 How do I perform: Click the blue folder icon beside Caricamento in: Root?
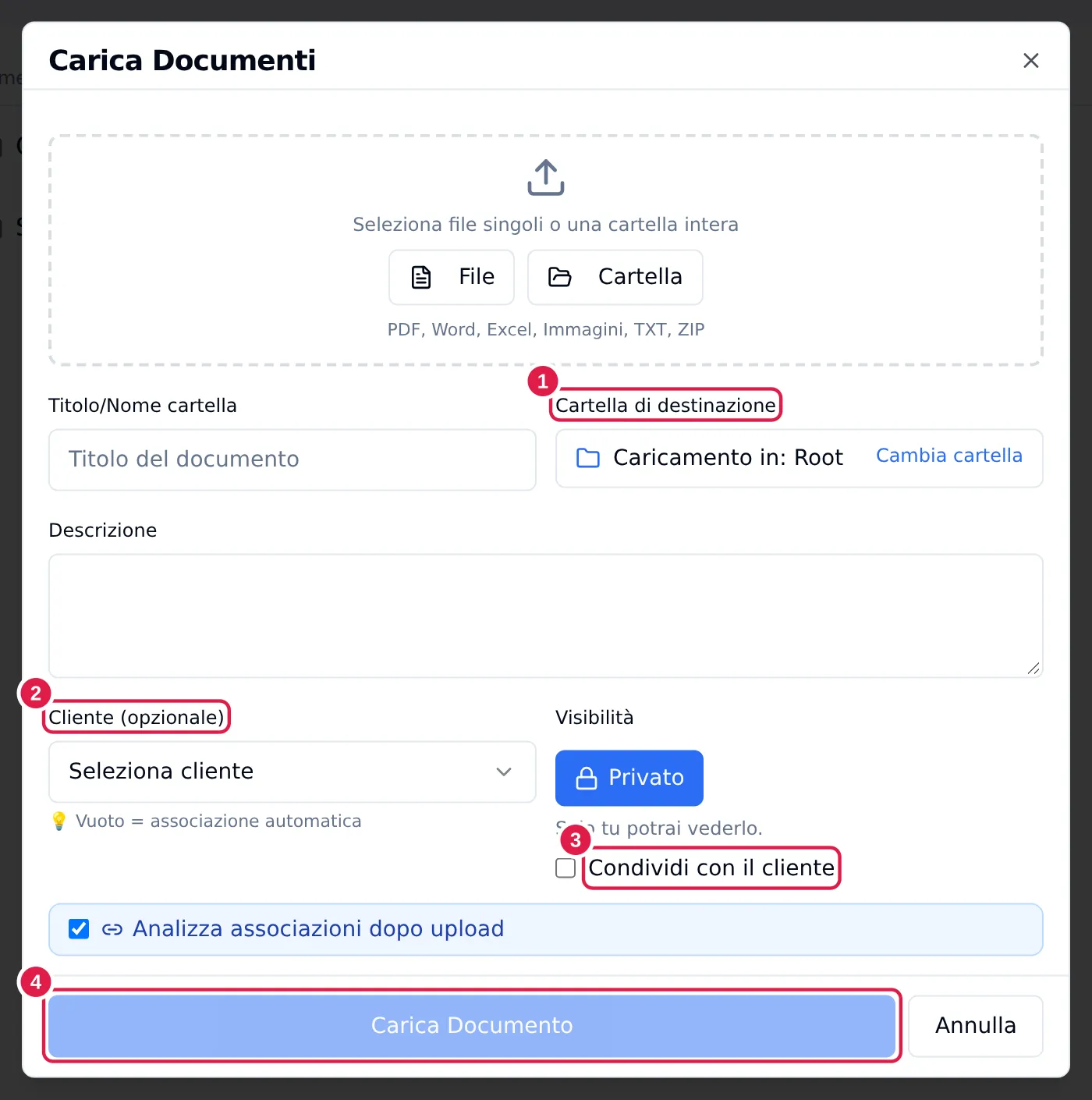(x=588, y=458)
